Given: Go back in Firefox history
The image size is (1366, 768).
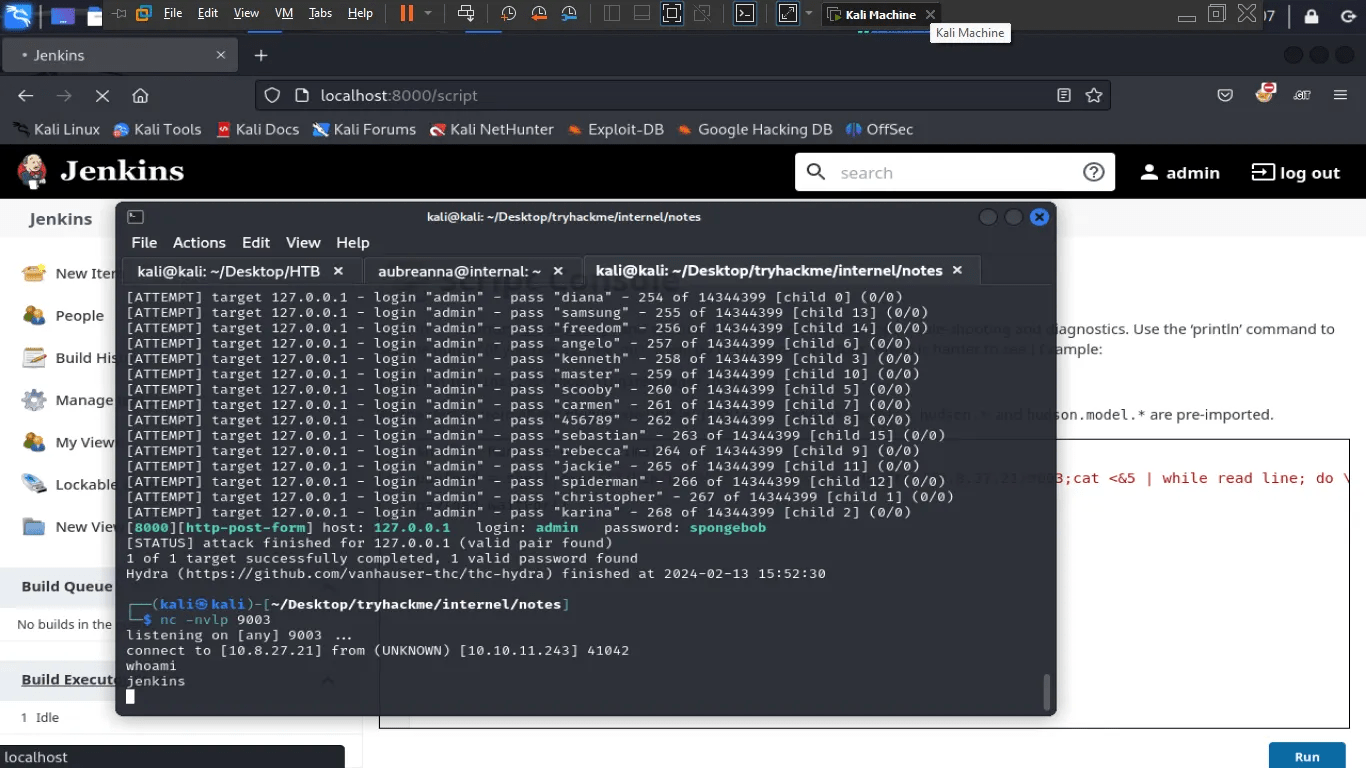Looking at the screenshot, I should 26,95.
